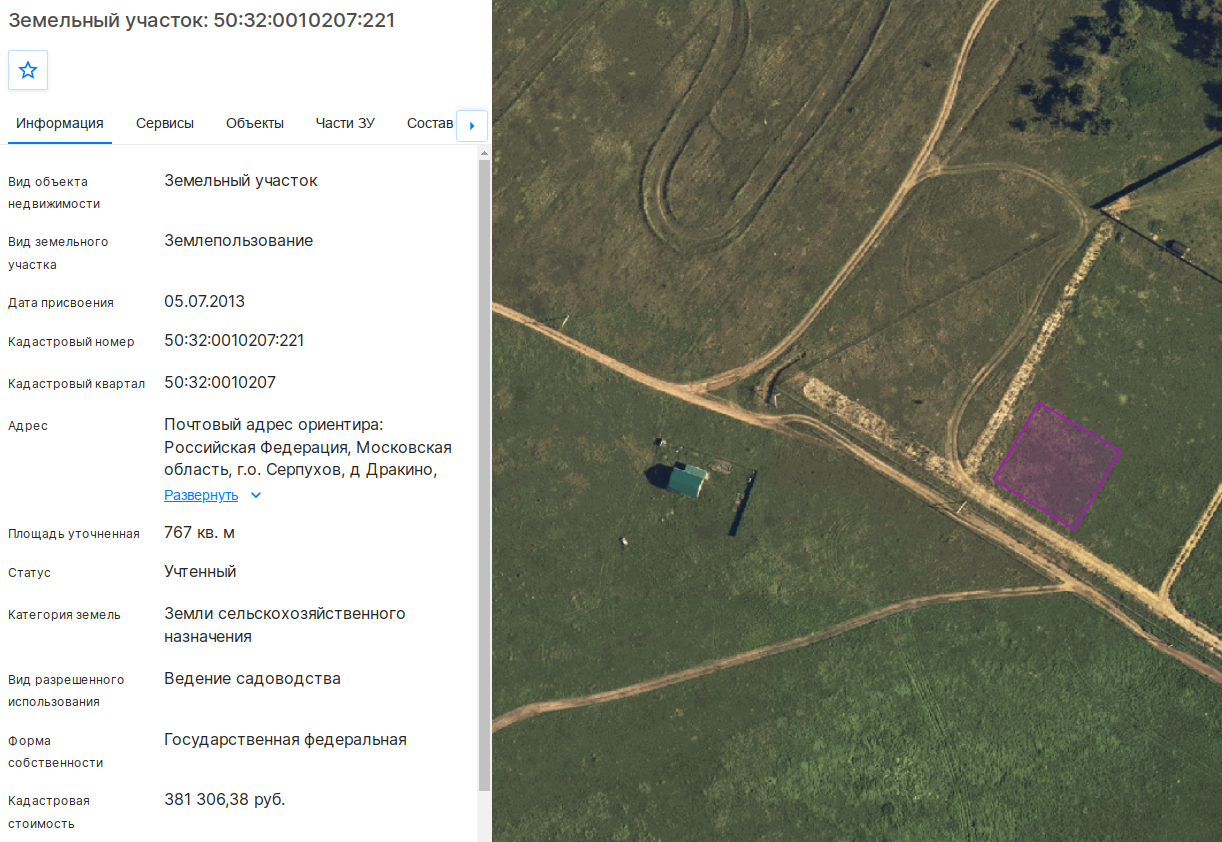Screen dimensions: 1222x842
Task: Show more tabs with right arrow
Action: [472, 125]
